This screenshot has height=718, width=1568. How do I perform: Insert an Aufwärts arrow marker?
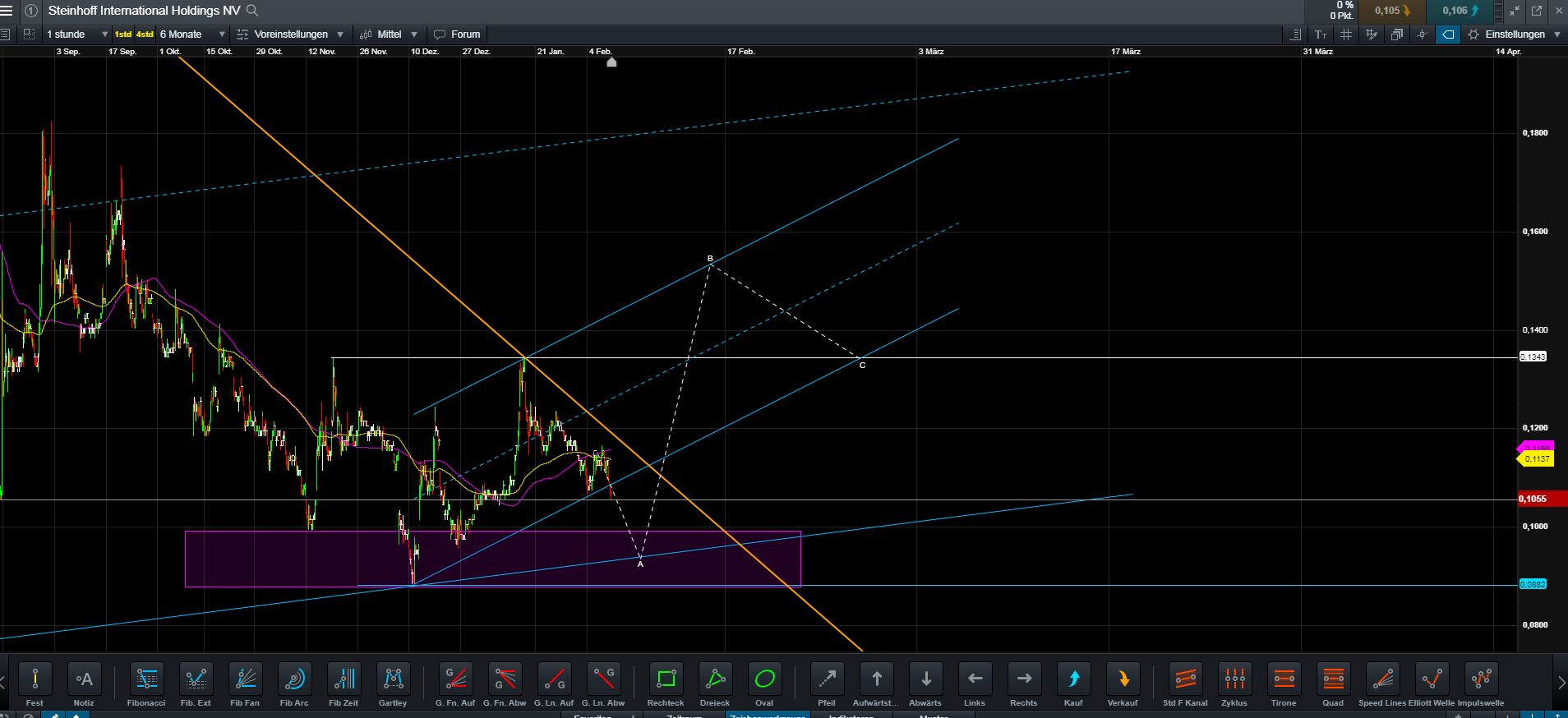876,679
